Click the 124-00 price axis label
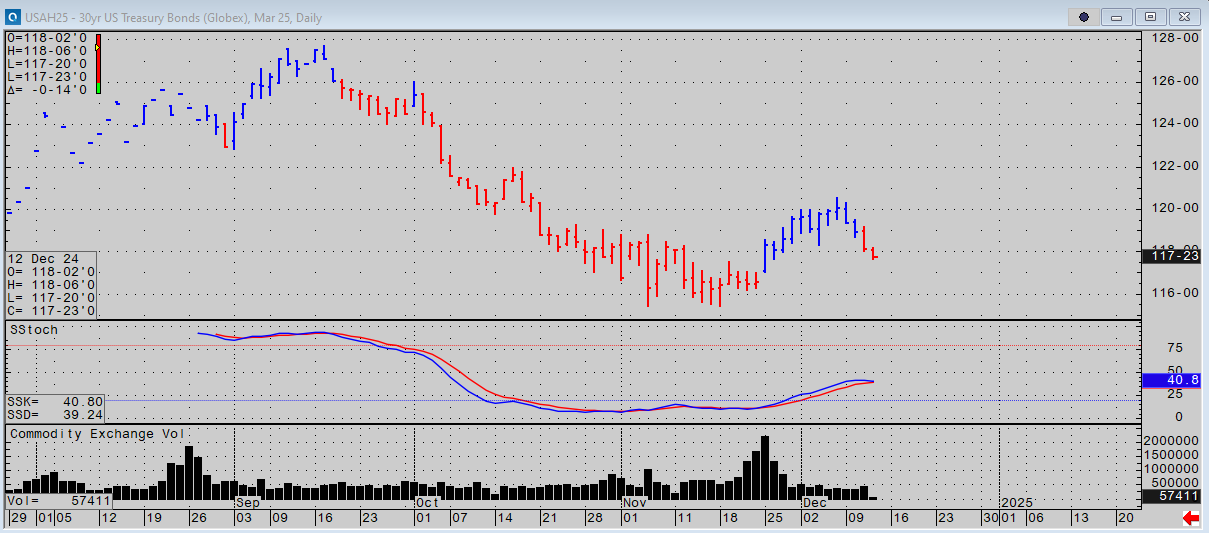This screenshot has width=1209, height=533. pyautogui.click(x=1176, y=123)
